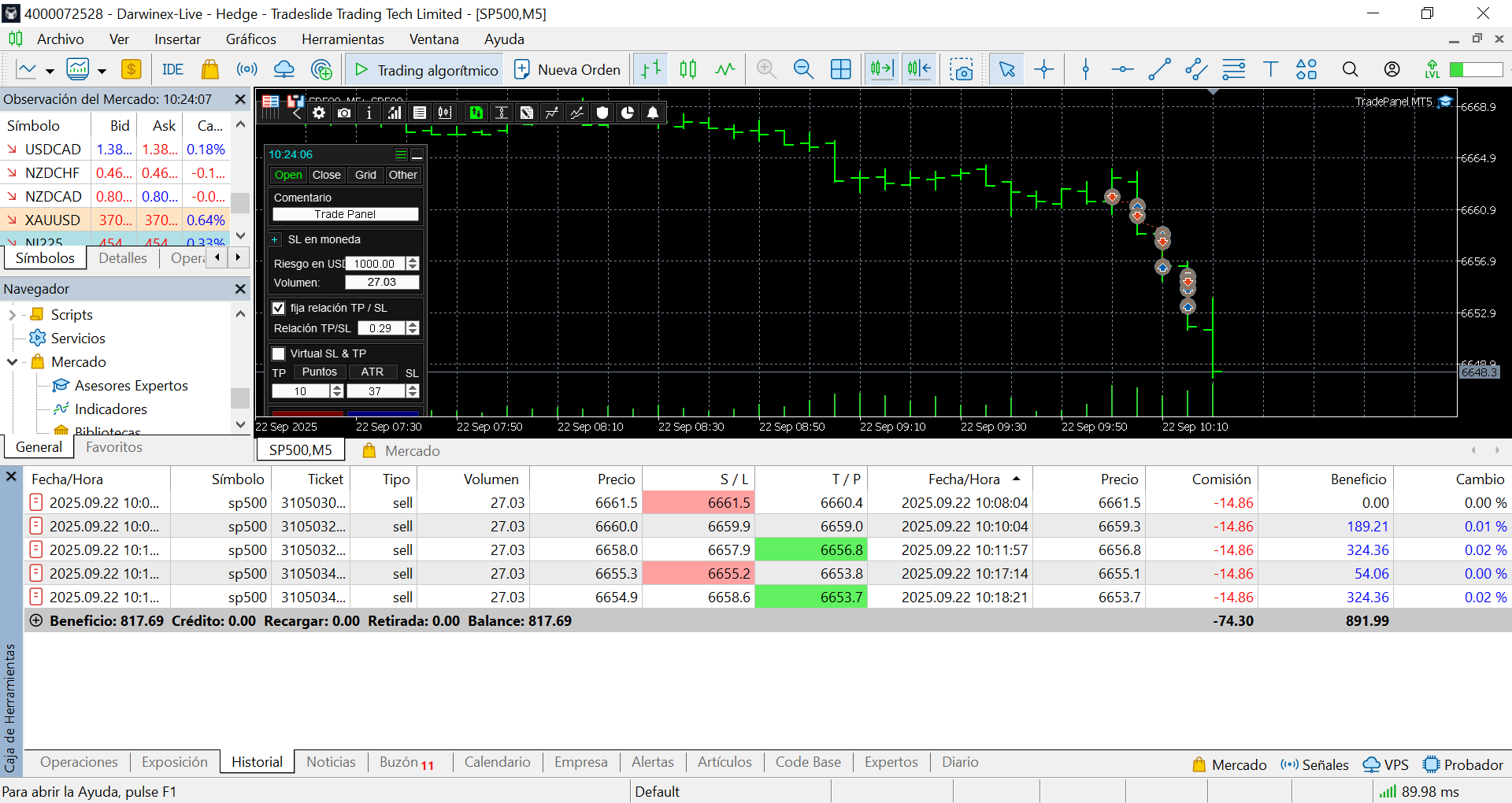Click the Trade Panel comment input field
The width and height of the screenshot is (1512, 803).
coord(345,214)
